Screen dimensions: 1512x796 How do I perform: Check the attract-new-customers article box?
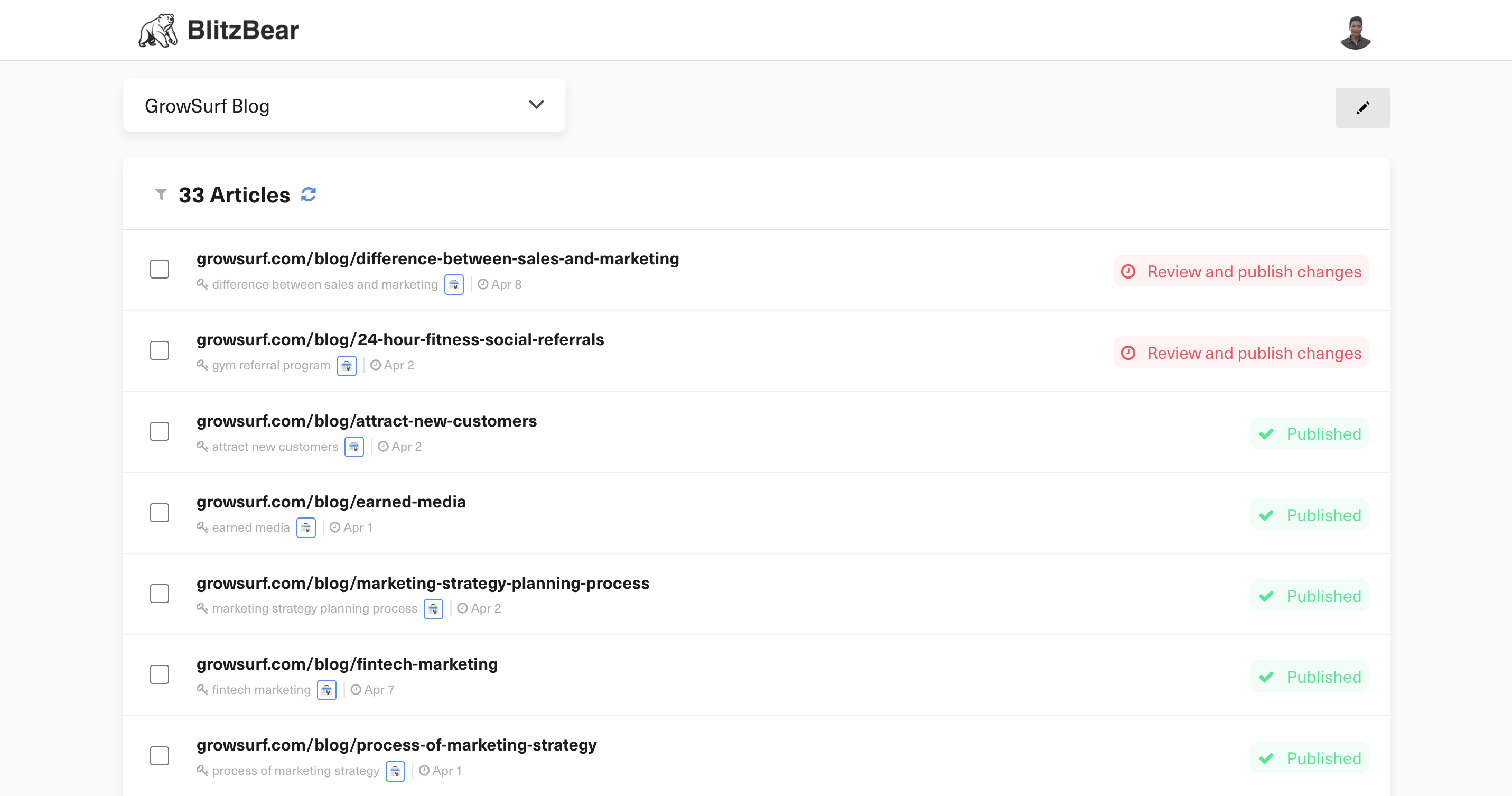(160, 431)
